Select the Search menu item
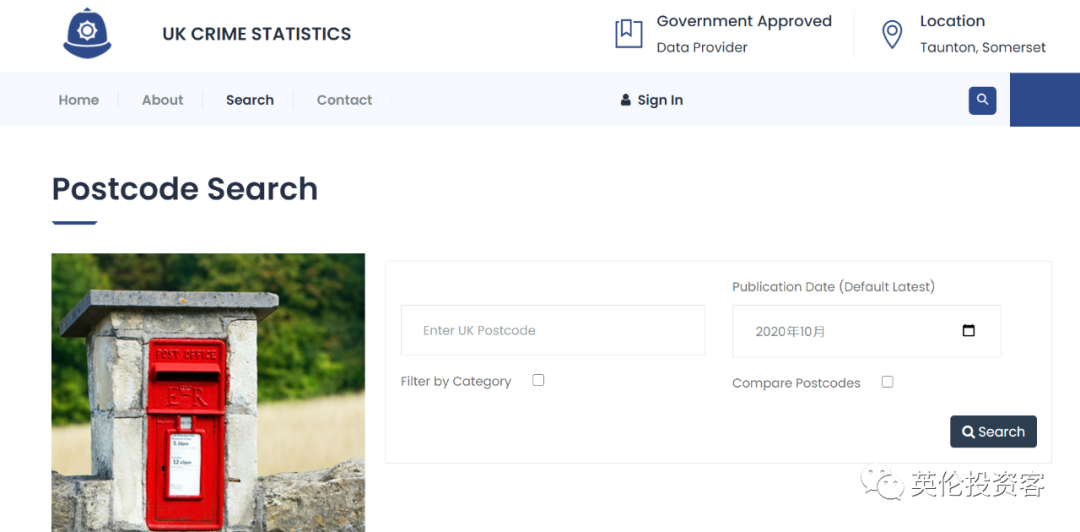This screenshot has width=1080, height=532. [250, 100]
